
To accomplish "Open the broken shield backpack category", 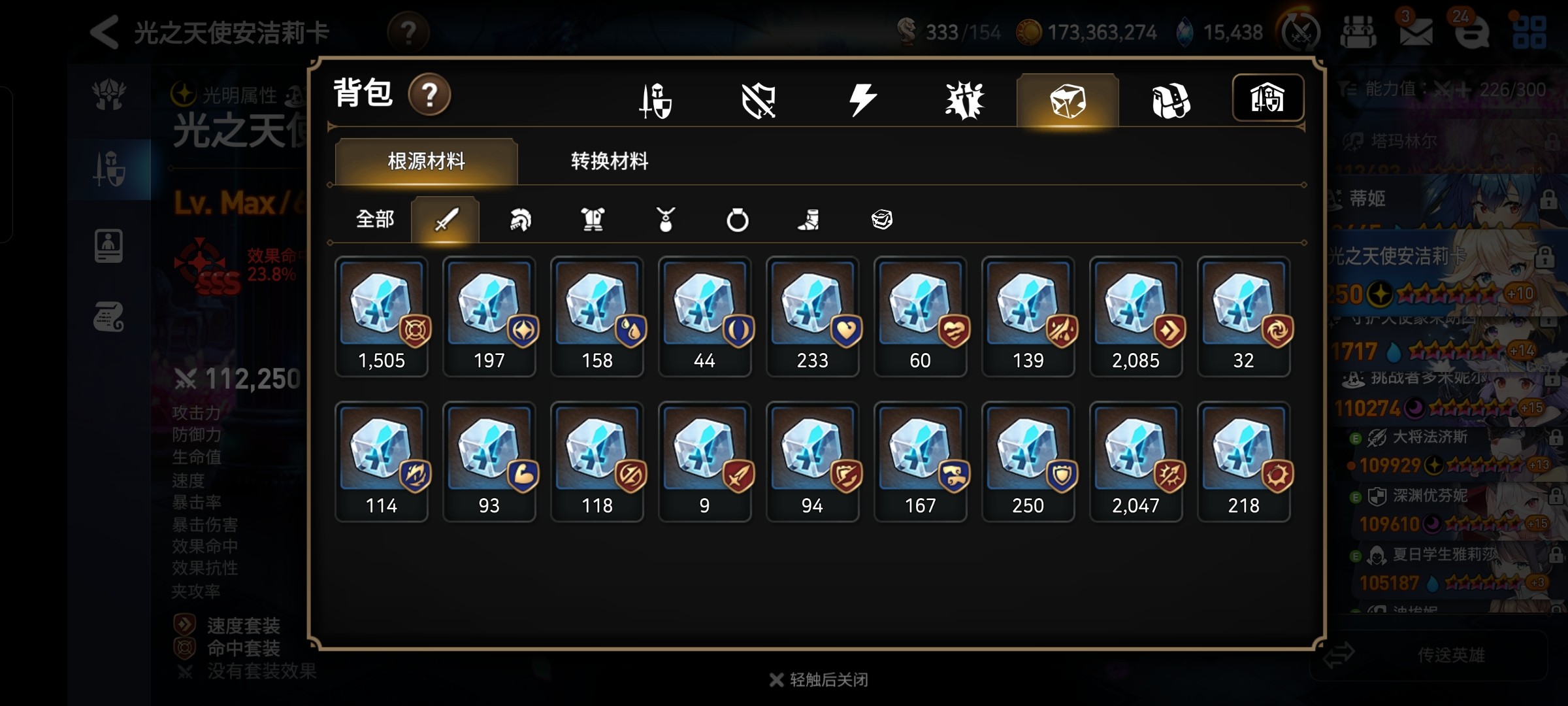I will coord(759,100).
